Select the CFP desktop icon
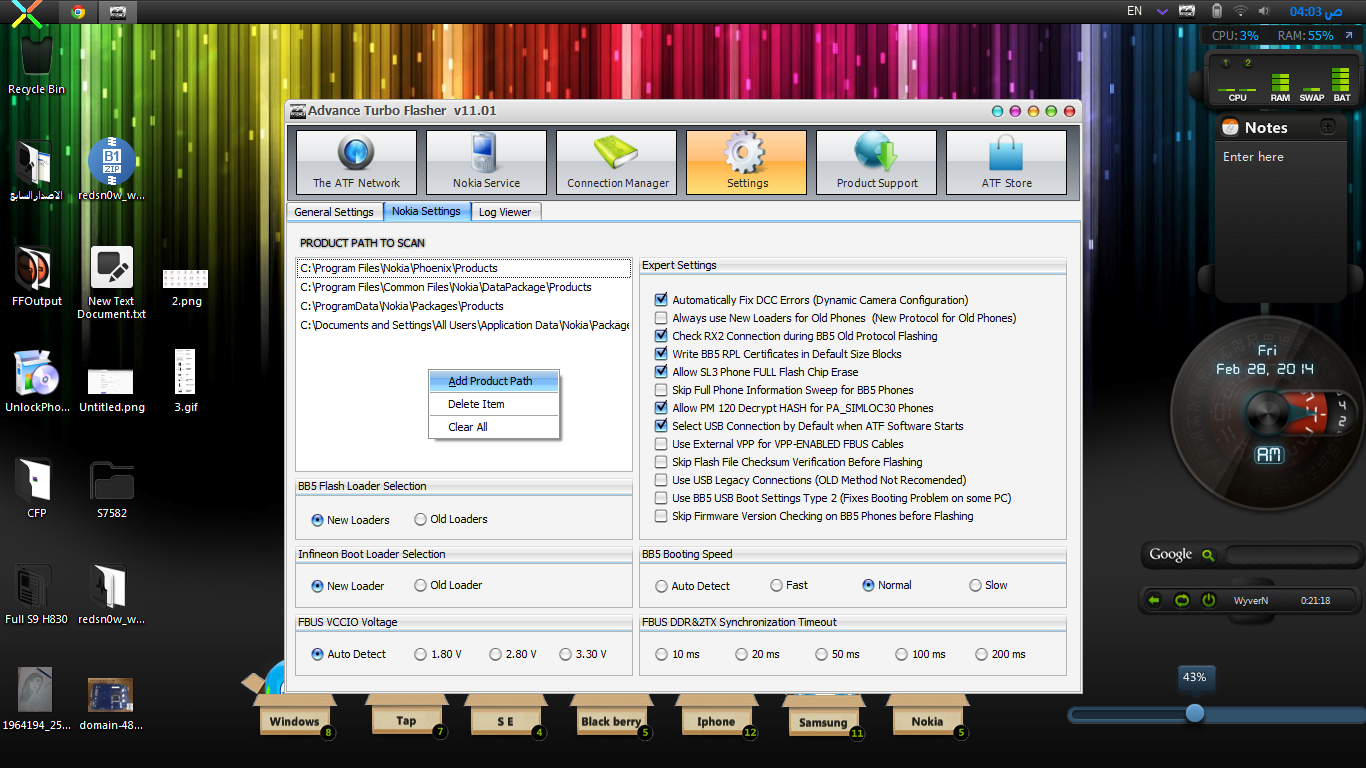Screen dimensions: 1366x768 click(36, 488)
